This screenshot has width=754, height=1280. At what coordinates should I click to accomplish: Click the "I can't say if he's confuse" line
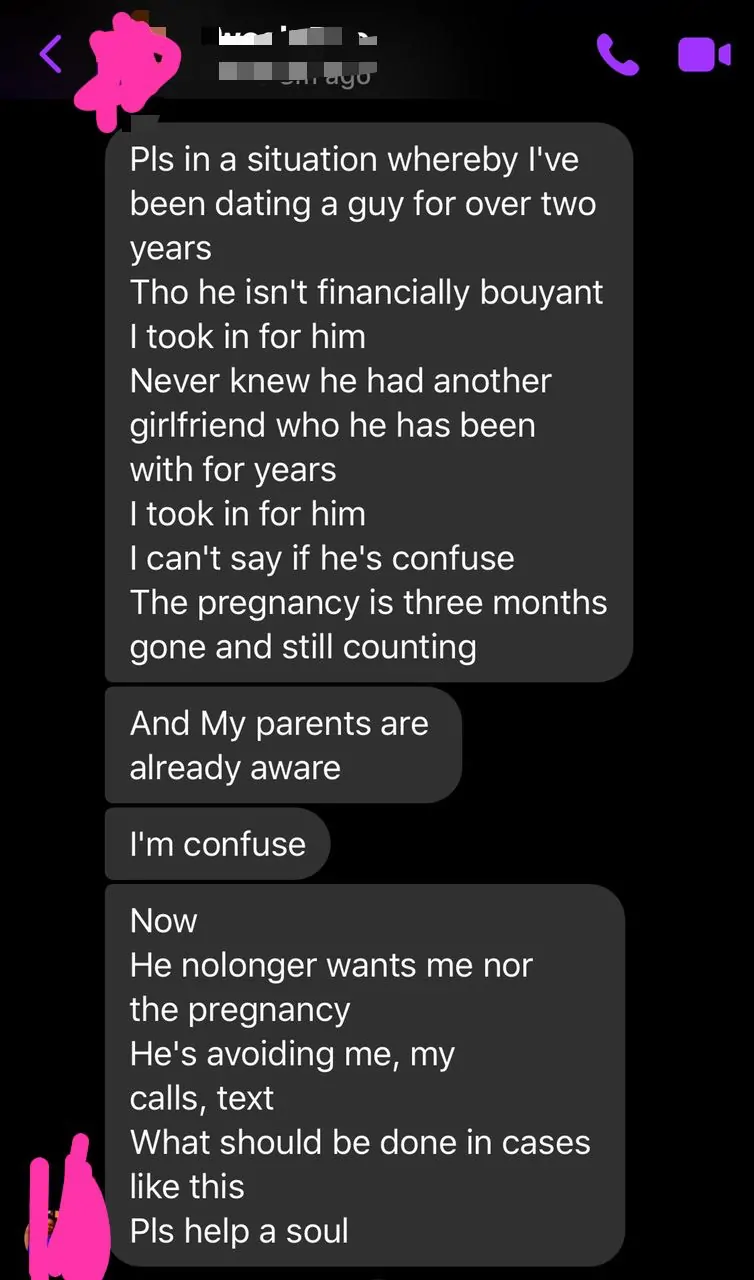[321, 558]
